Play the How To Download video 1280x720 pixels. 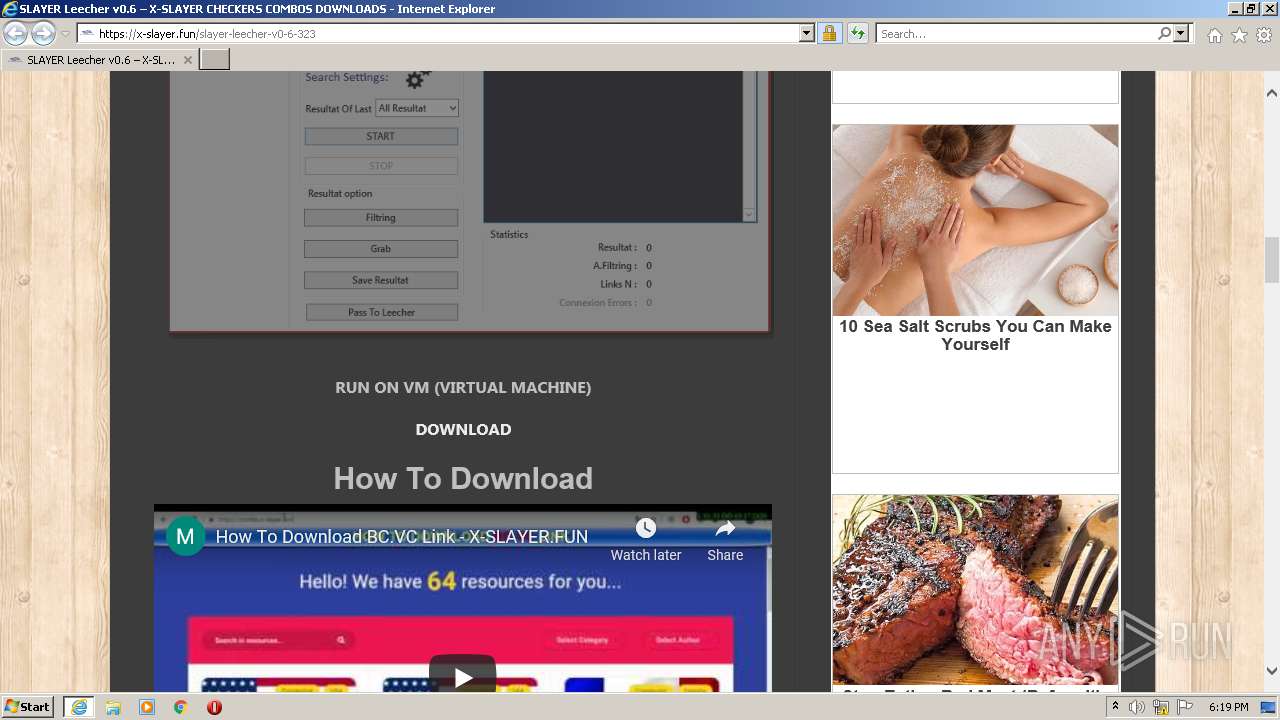pyautogui.click(x=462, y=676)
